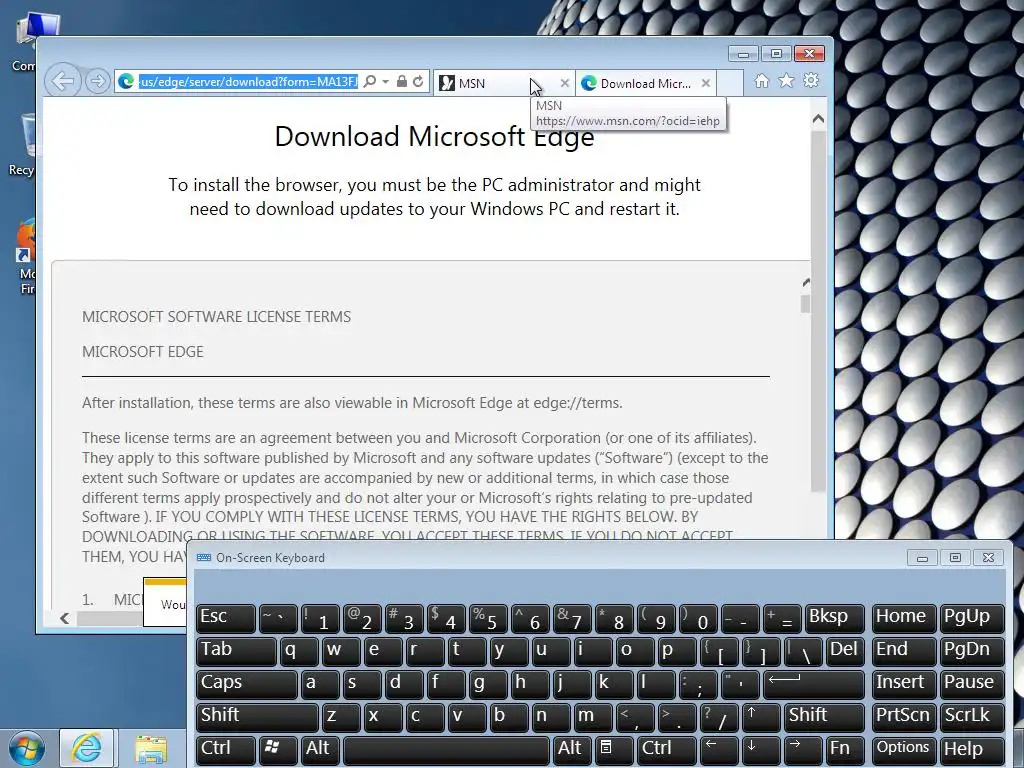Tap the Insert key on On-Screen Keyboard

[903, 683]
